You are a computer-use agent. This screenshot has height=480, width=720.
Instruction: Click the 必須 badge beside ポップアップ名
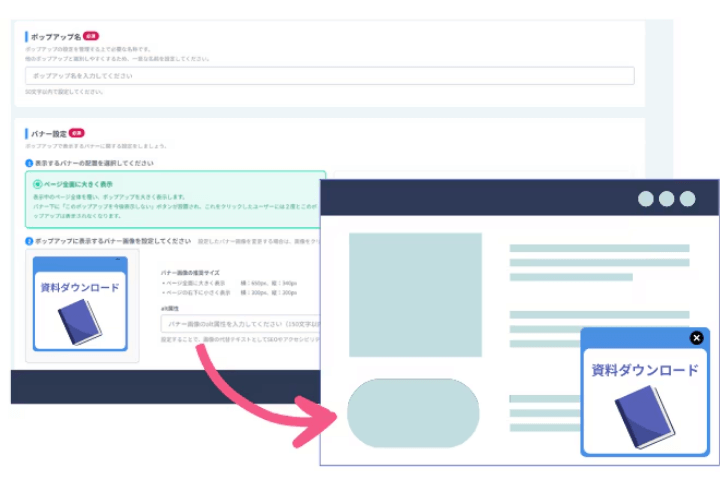point(91,36)
